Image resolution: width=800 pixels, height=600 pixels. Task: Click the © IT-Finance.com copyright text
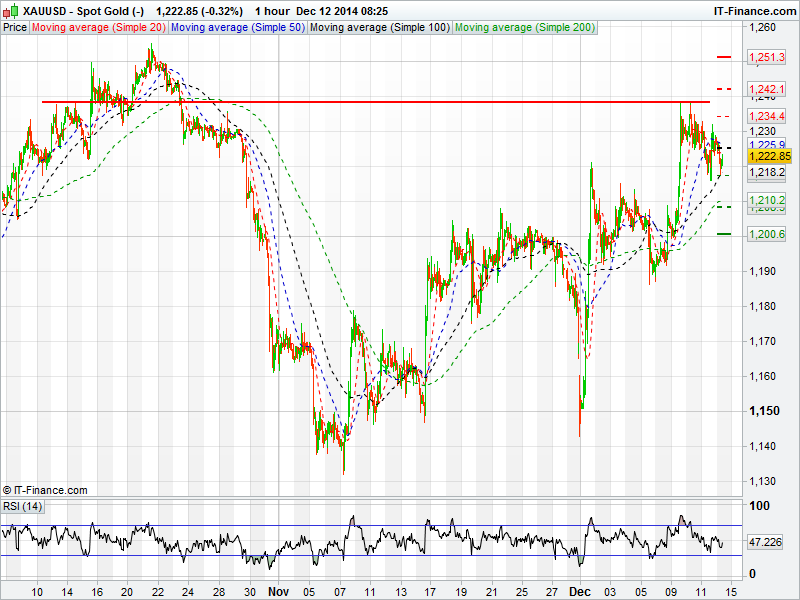click(45, 490)
